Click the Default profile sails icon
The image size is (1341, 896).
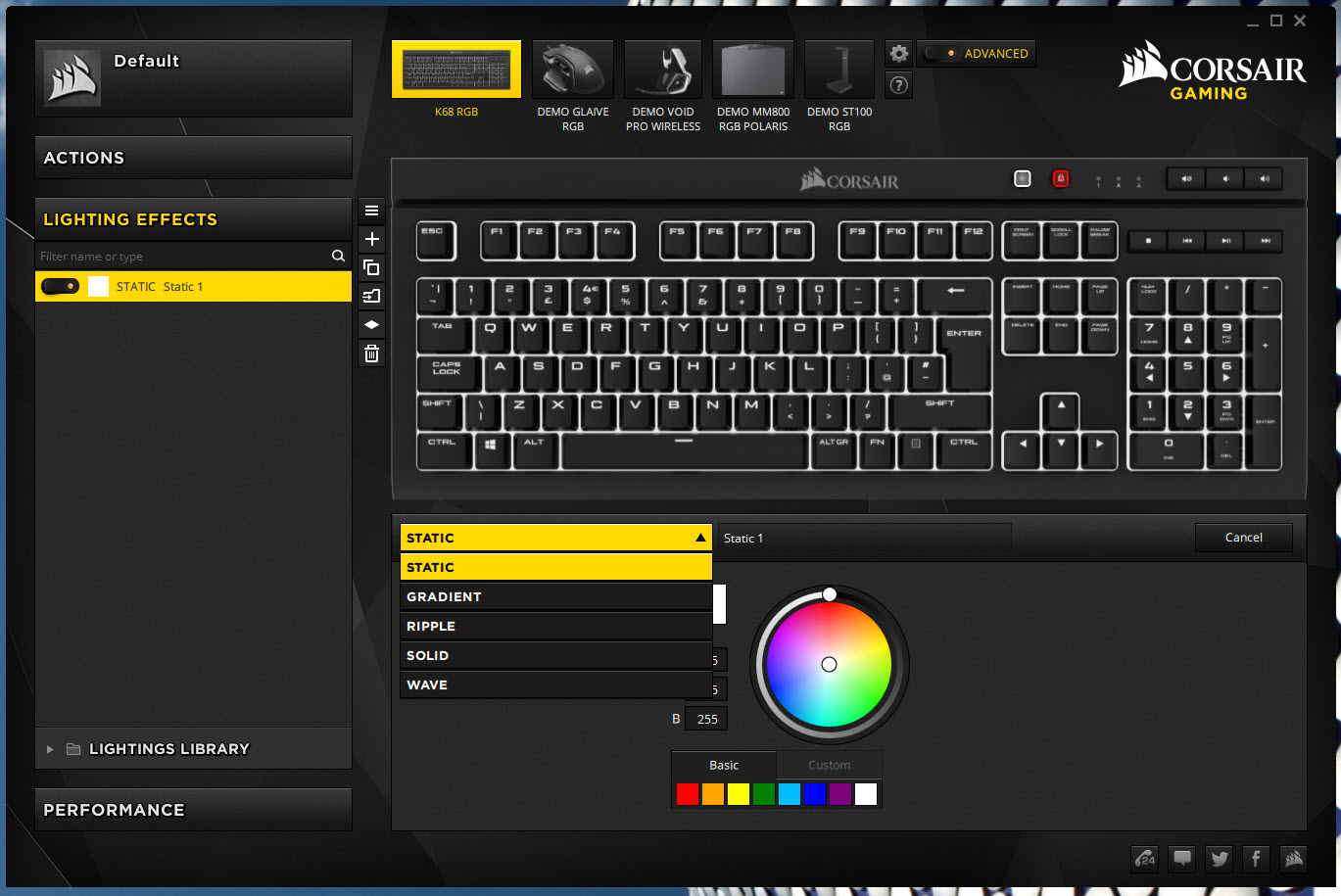(72, 77)
